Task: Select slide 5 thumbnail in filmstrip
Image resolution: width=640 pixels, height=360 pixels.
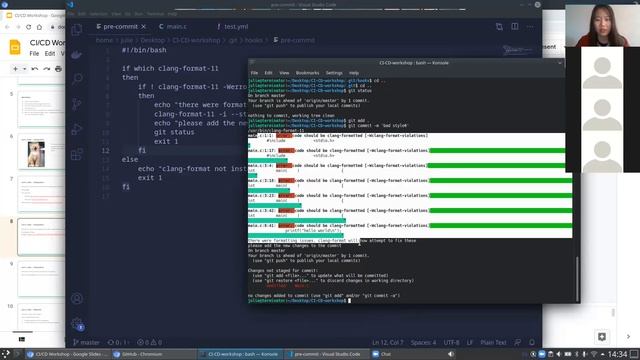Action: click(41, 109)
